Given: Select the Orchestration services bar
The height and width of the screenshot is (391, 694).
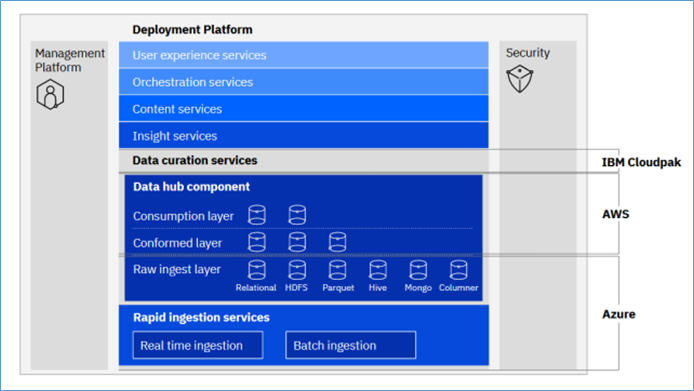Looking at the screenshot, I should pyautogui.click(x=304, y=82).
